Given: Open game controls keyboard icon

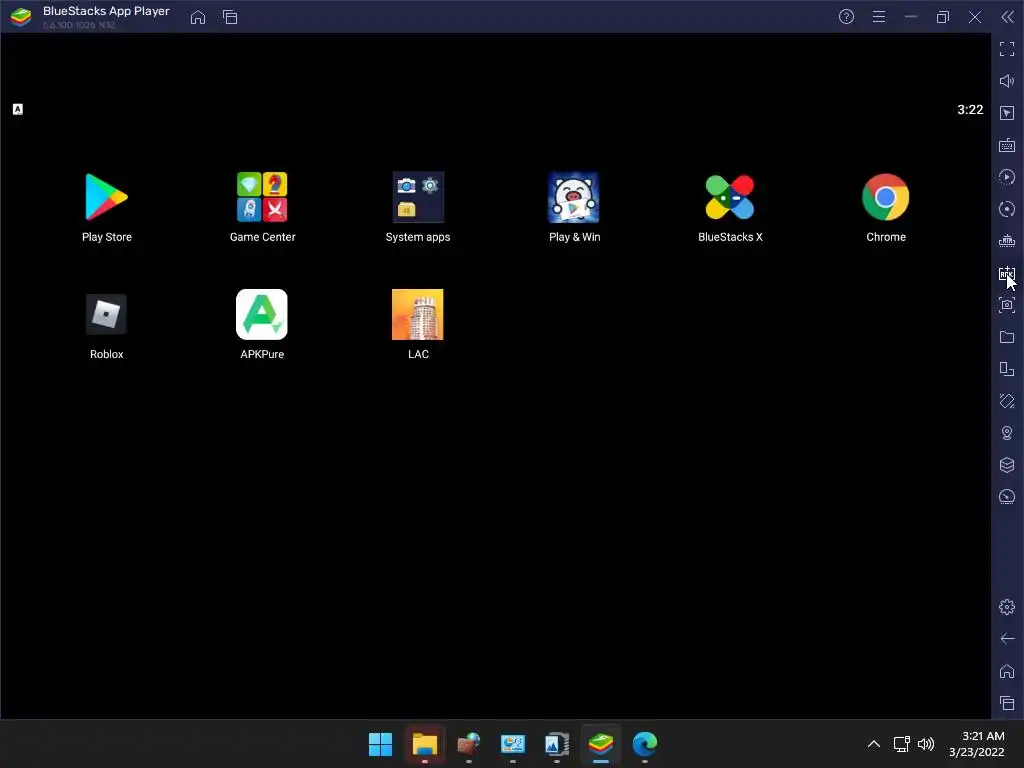Looking at the screenshot, I should (1007, 145).
